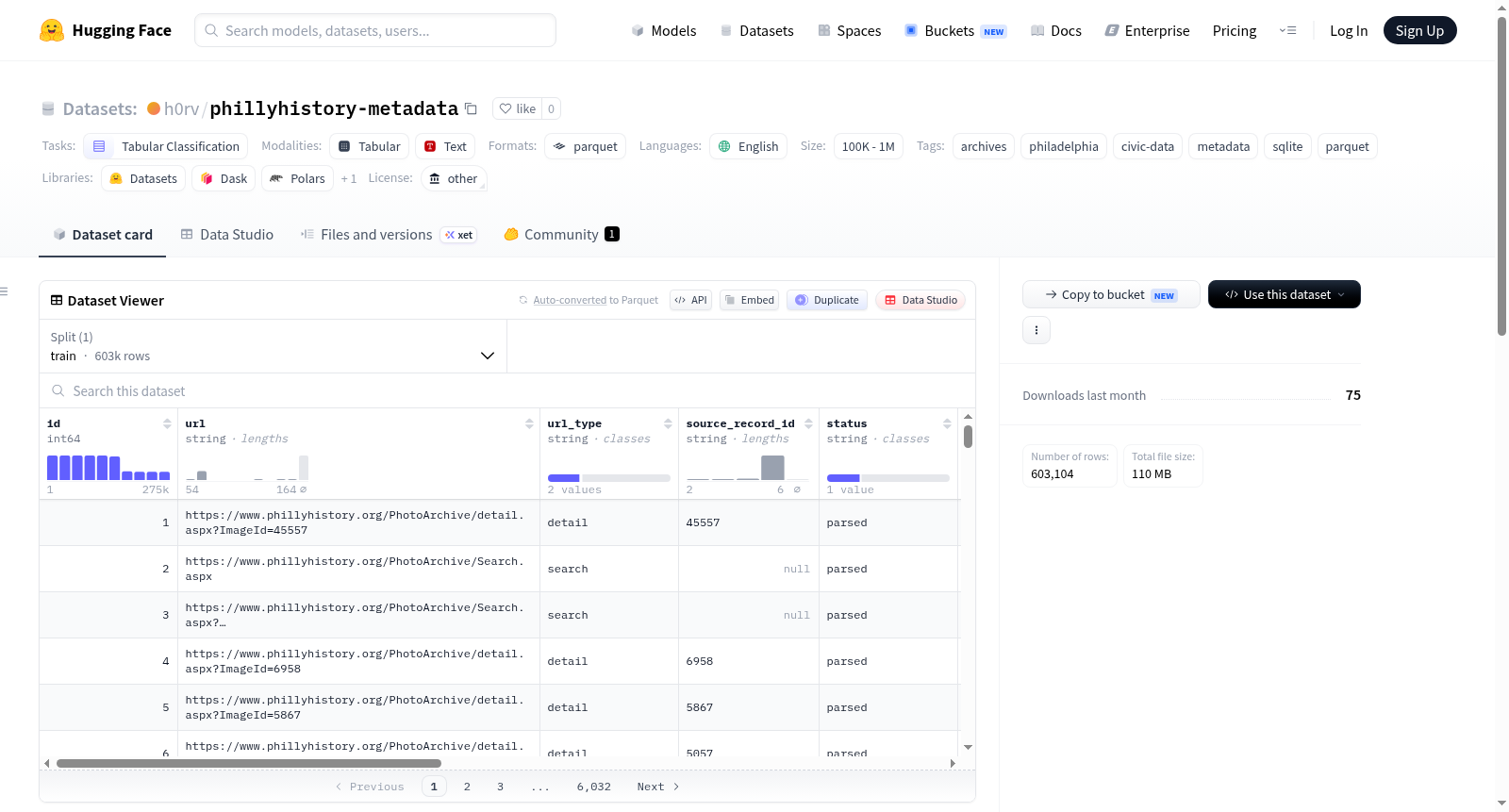Select the 100K - 1M size tag

tap(868, 146)
